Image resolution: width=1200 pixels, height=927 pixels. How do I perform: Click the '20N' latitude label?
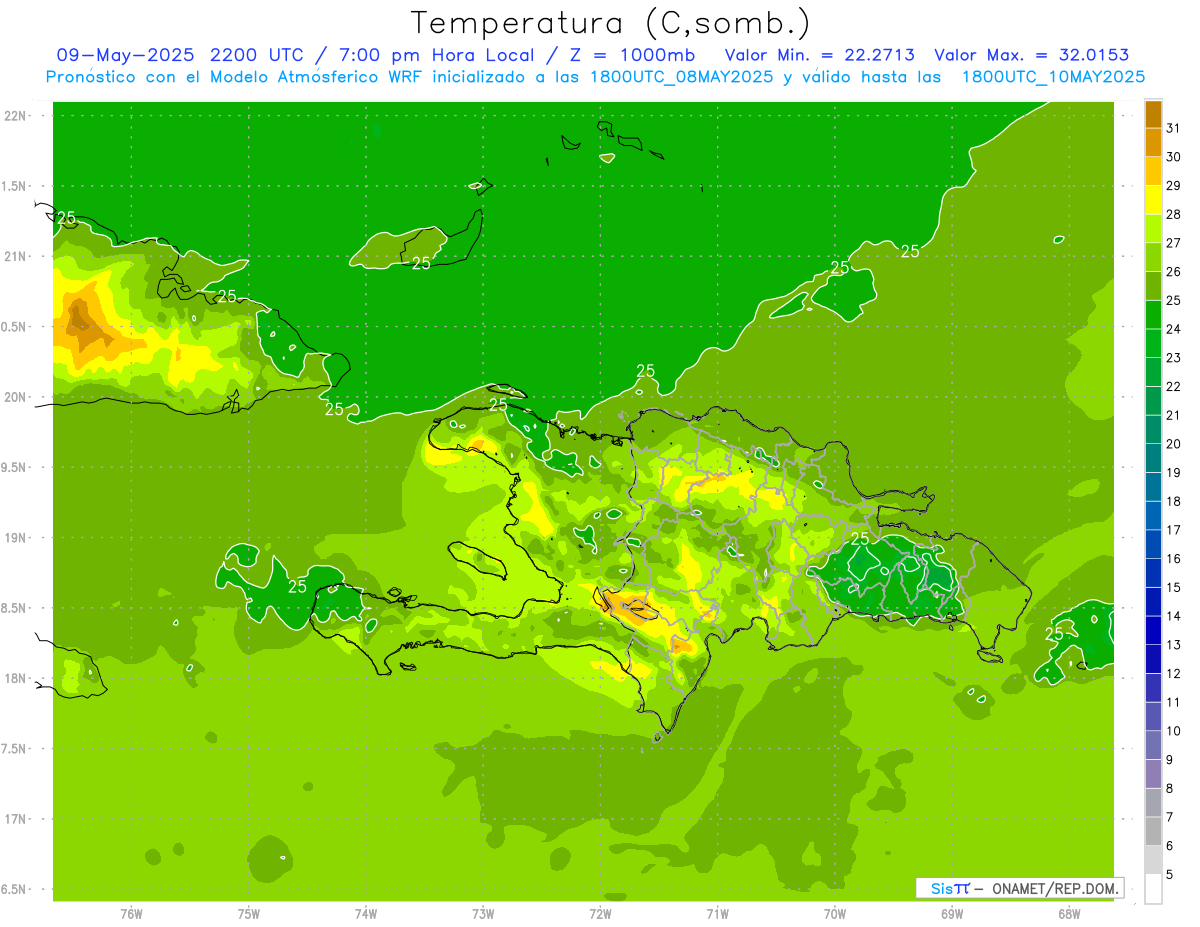point(16,397)
